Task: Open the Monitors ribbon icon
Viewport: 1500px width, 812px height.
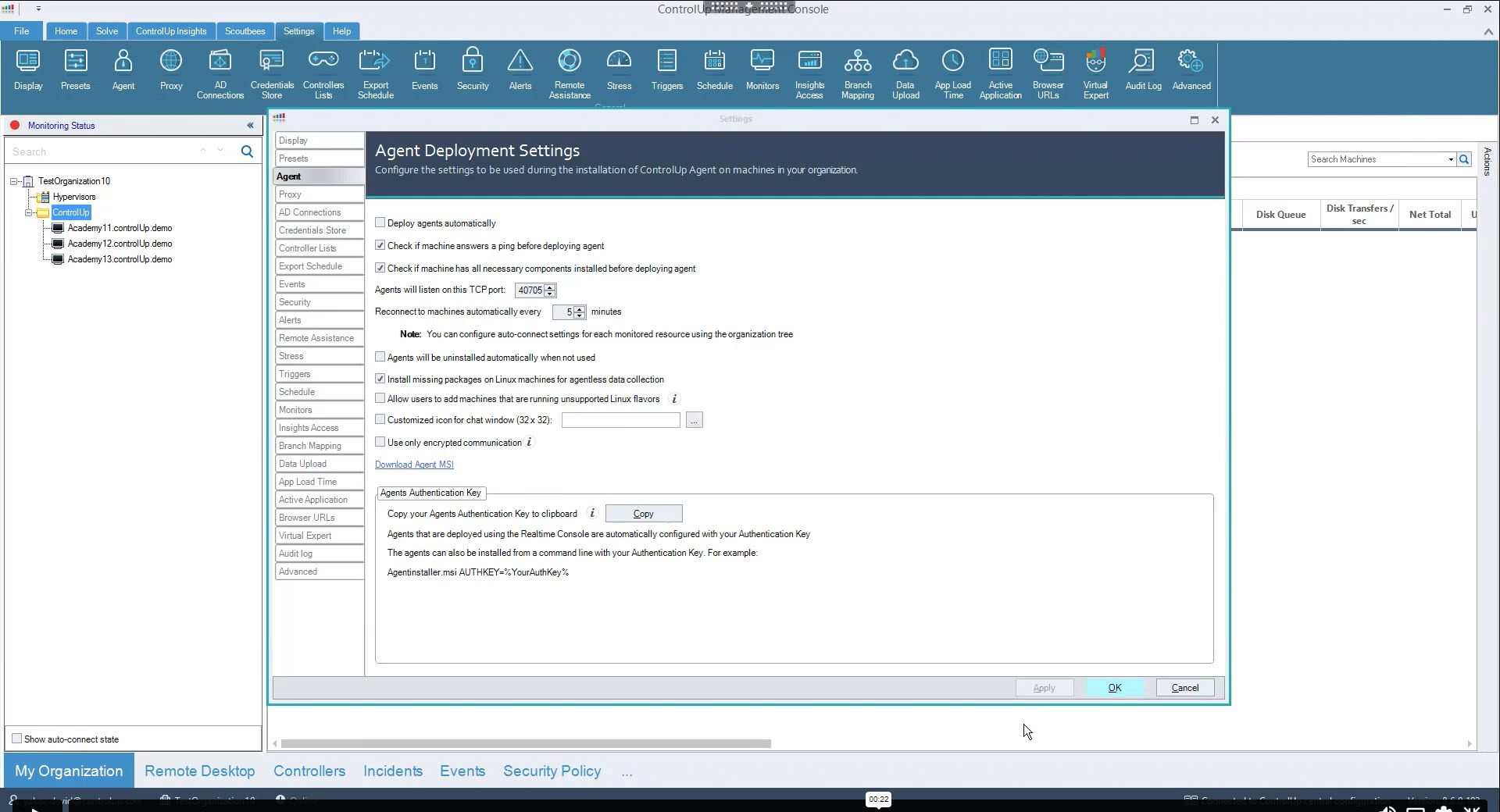Action: point(762,70)
